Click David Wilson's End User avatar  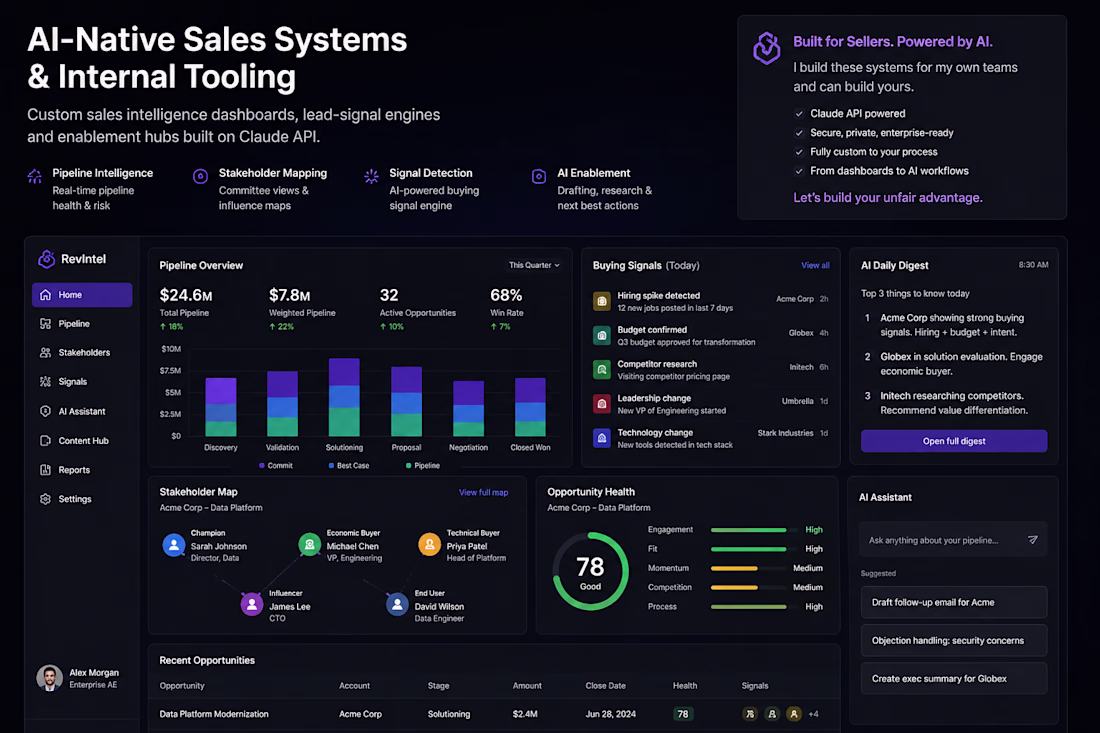pos(397,604)
